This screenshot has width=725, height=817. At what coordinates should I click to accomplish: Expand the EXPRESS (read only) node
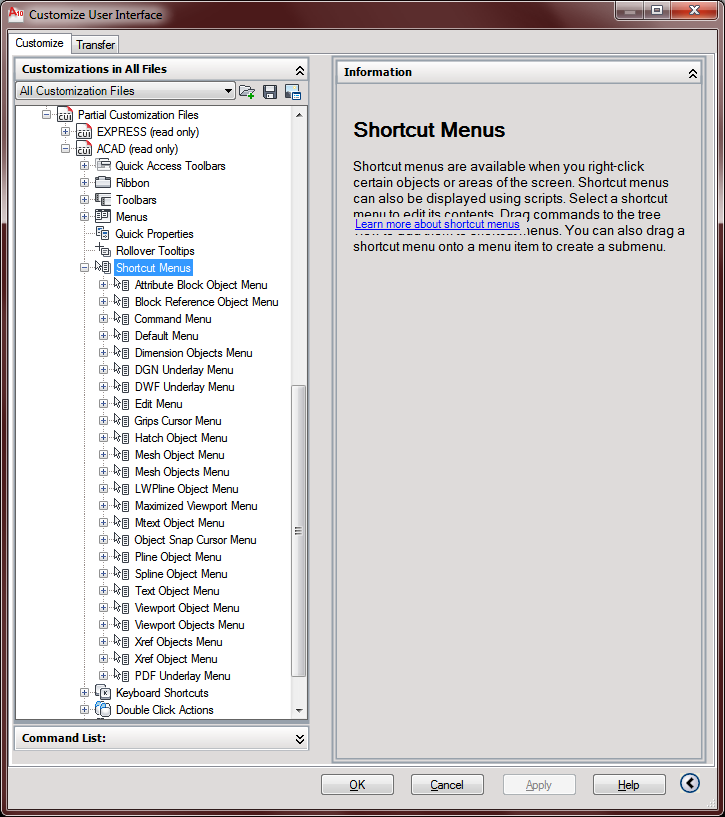click(x=65, y=131)
